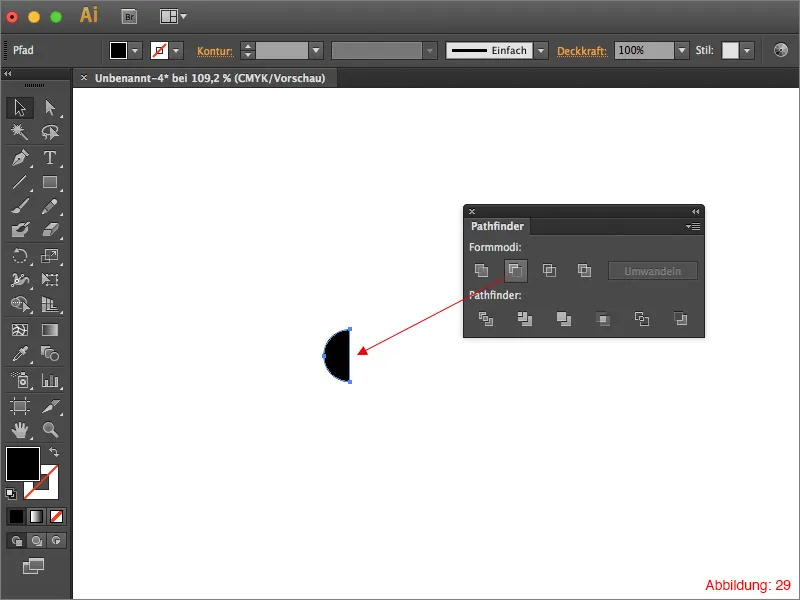
Task: Set paint type to None (red slash)
Action: tap(56, 516)
